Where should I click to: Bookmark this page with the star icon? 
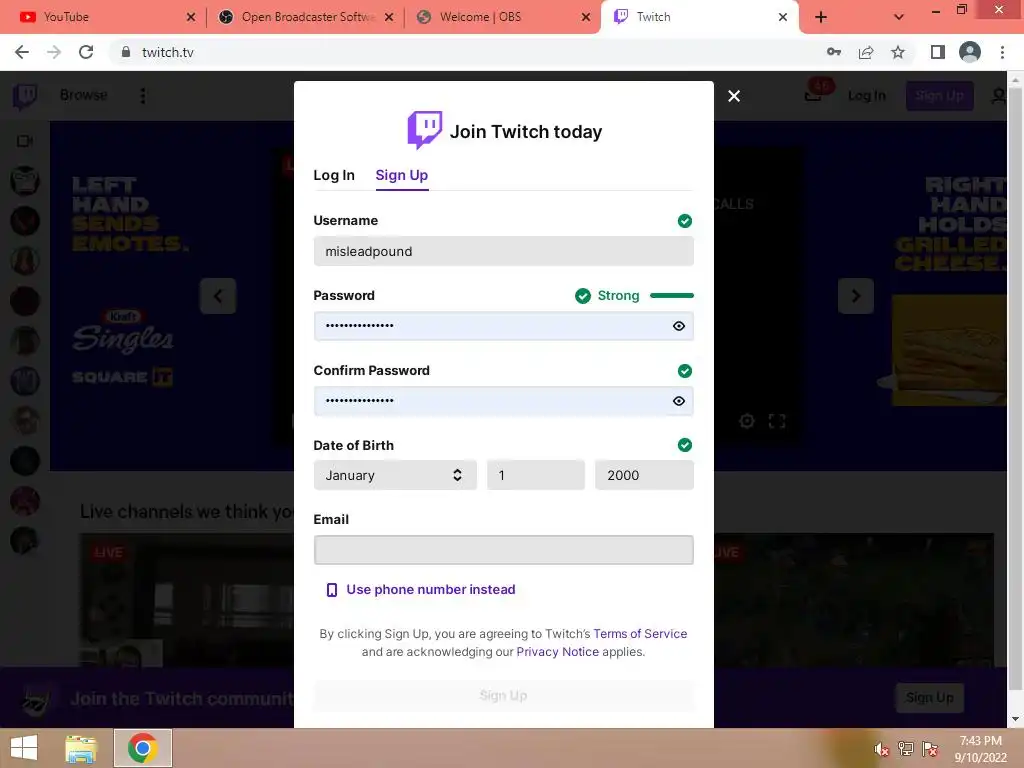(898, 52)
